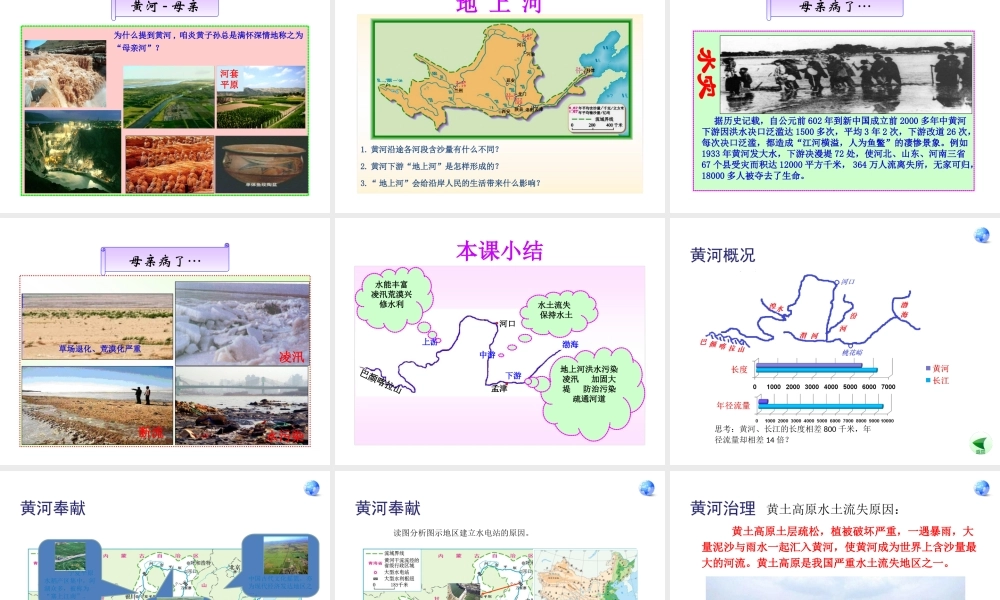The width and height of the screenshot is (1000, 600).
Task: Open the 黄河-母亲 slide thumbnail
Action: (165, 106)
